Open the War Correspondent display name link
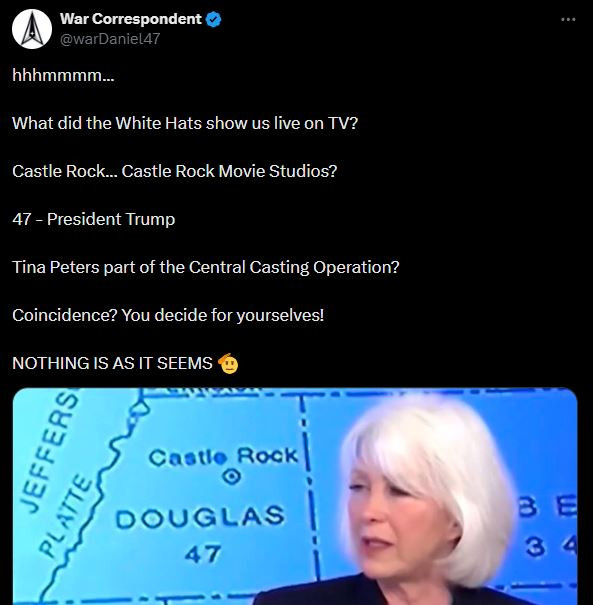 [x=131, y=19]
